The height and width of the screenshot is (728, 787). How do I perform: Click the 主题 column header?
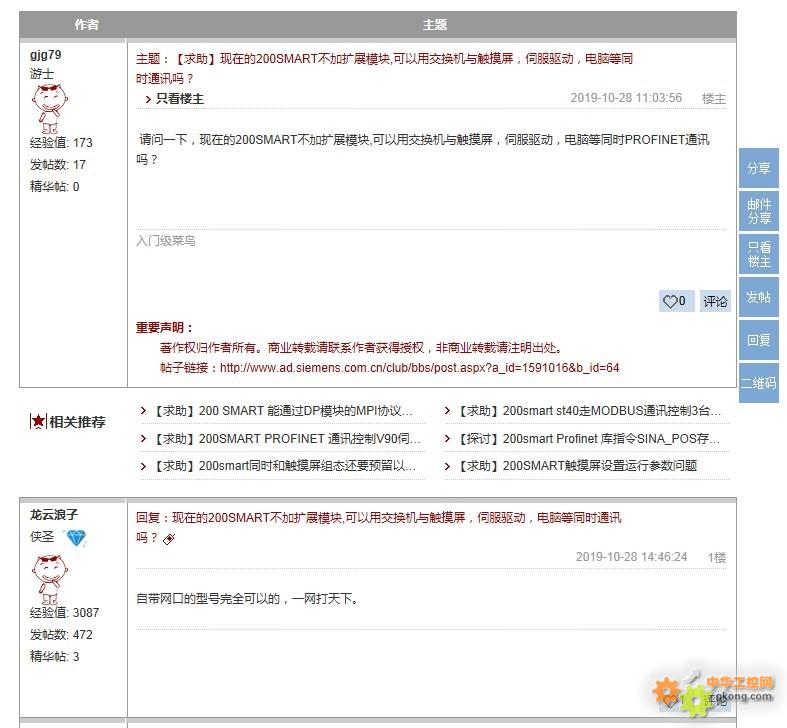[x=435, y=25]
